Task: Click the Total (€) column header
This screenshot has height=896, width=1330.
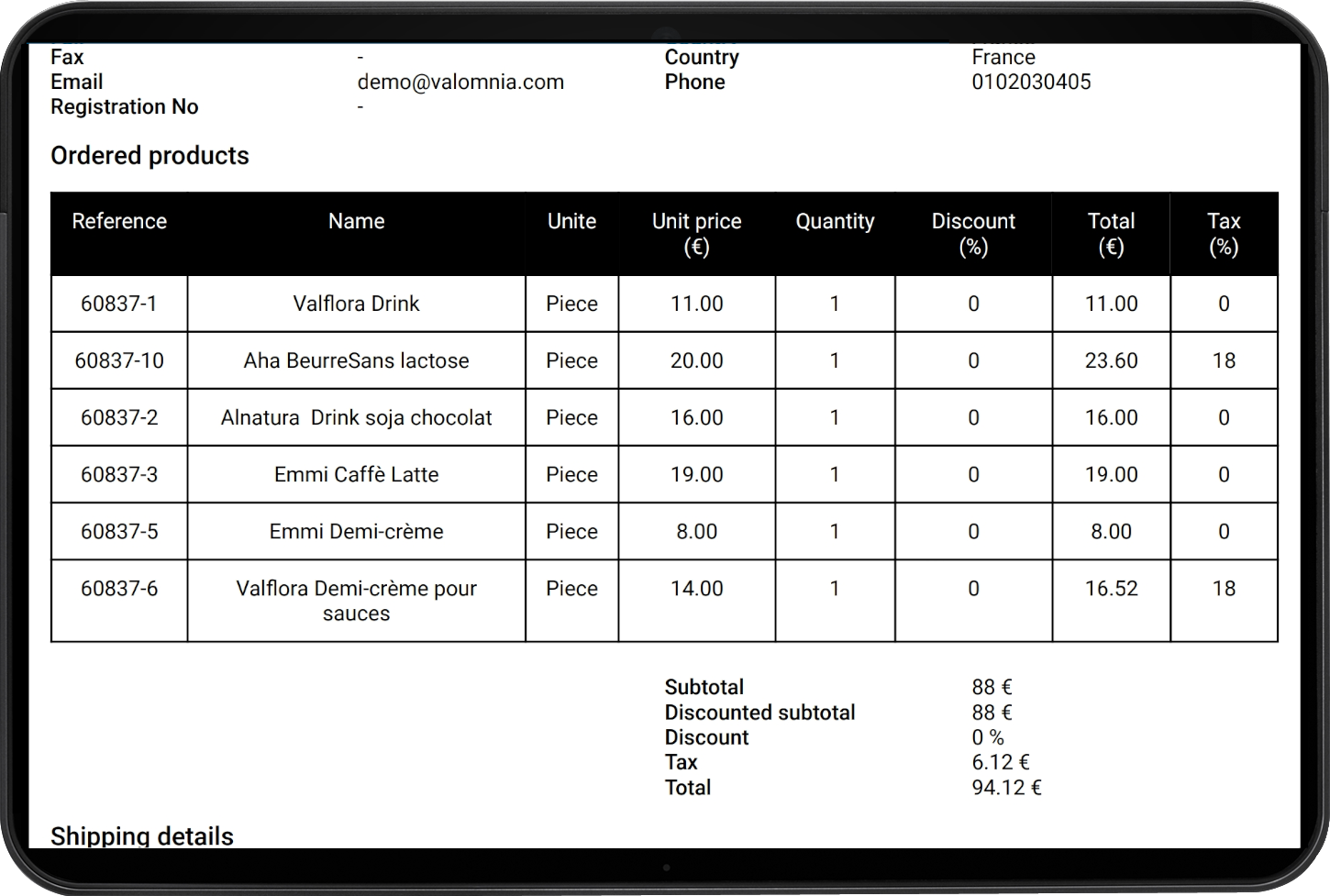Action: (x=1111, y=234)
